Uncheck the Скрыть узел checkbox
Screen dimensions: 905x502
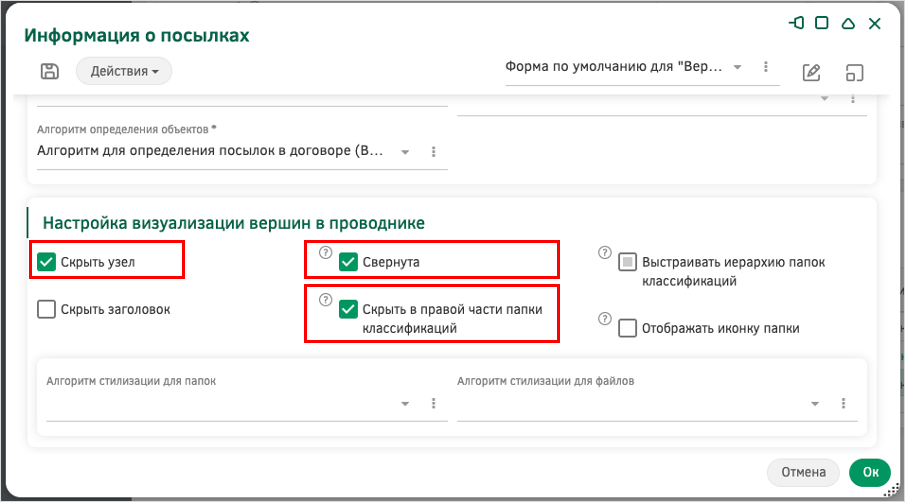[46, 261]
